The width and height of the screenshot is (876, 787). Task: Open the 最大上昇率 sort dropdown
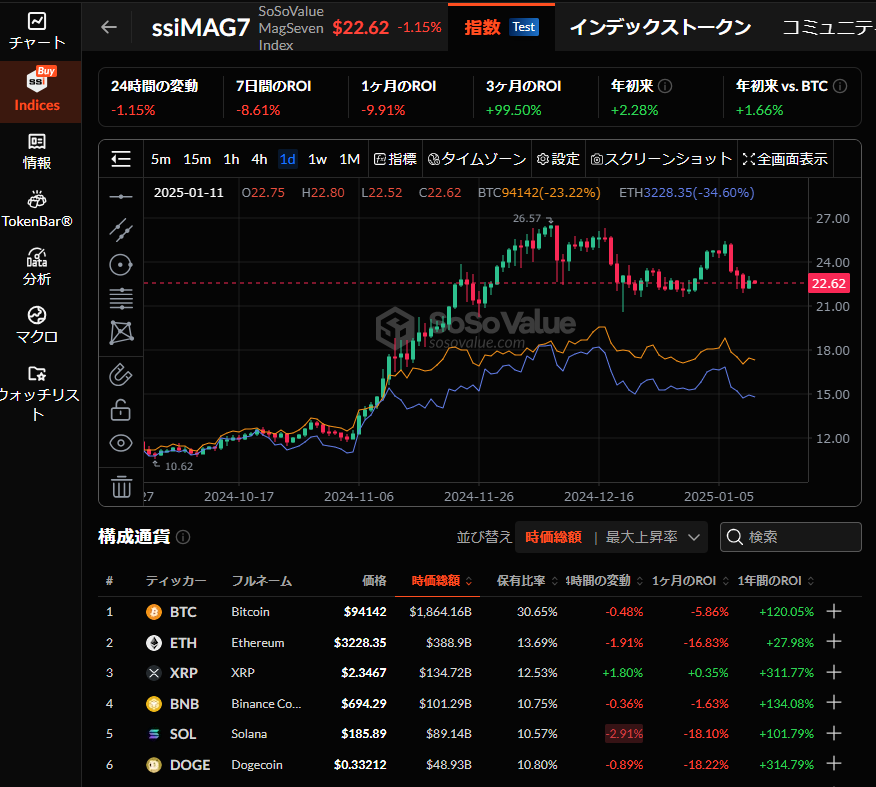pyautogui.click(x=653, y=537)
